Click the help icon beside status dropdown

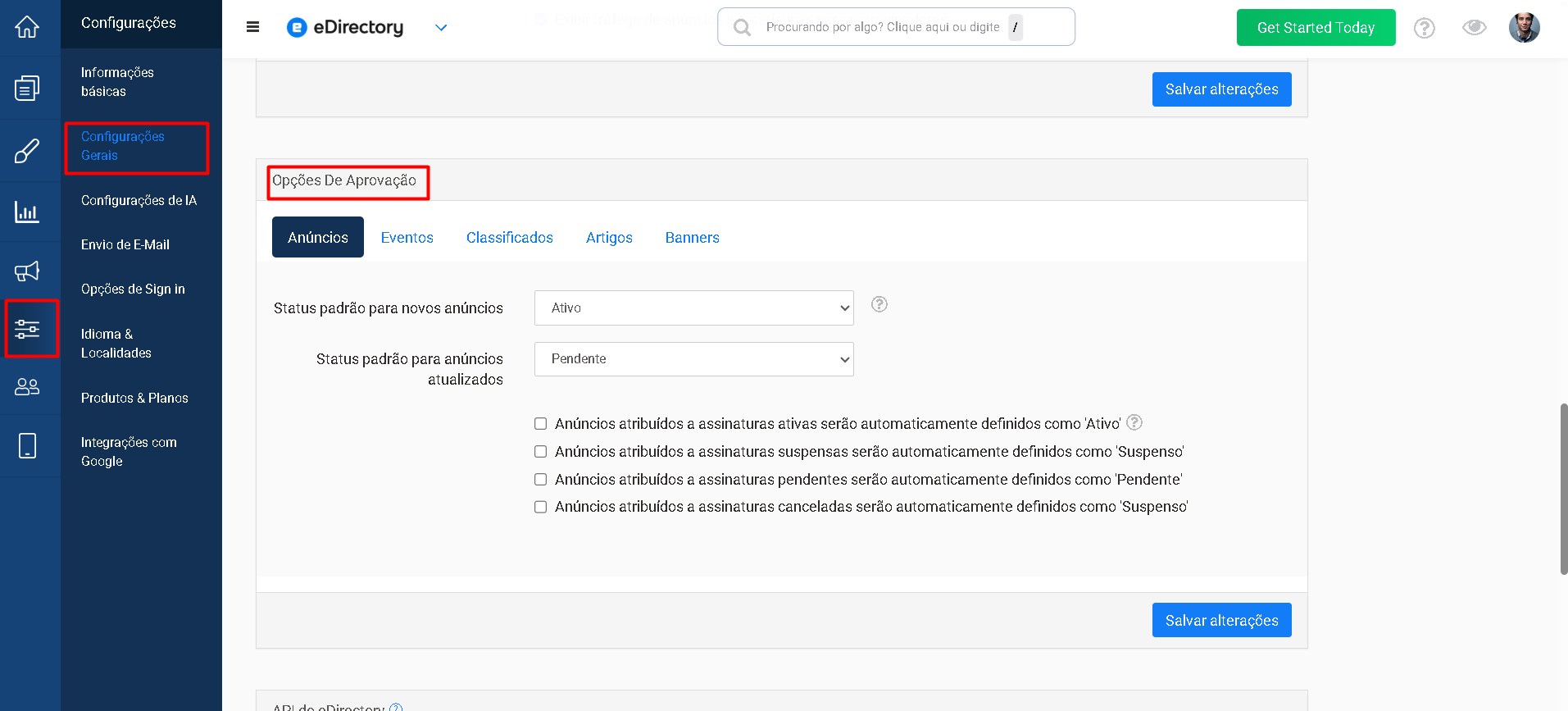click(x=879, y=304)
